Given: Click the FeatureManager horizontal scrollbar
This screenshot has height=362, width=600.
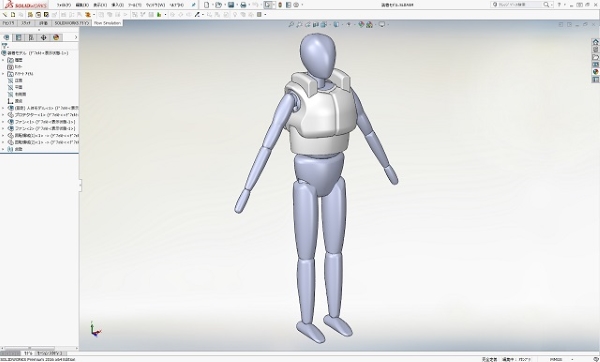Looking at the screenshot, I should [39, 348].
